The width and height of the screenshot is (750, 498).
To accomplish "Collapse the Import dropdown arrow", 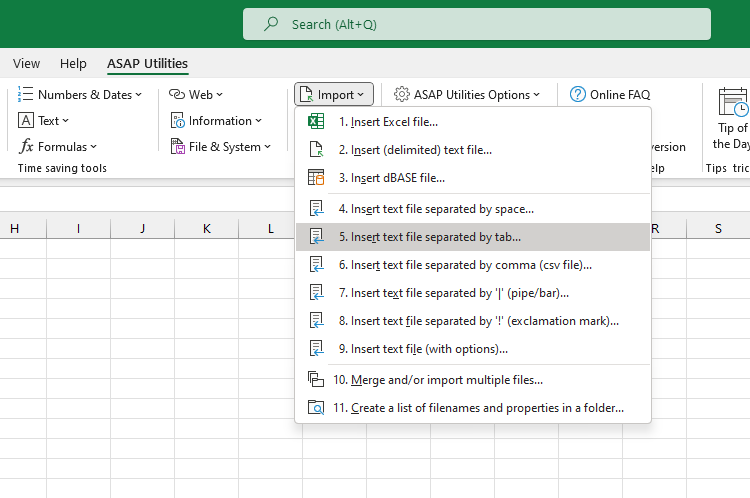I will (x=361, y=95).
